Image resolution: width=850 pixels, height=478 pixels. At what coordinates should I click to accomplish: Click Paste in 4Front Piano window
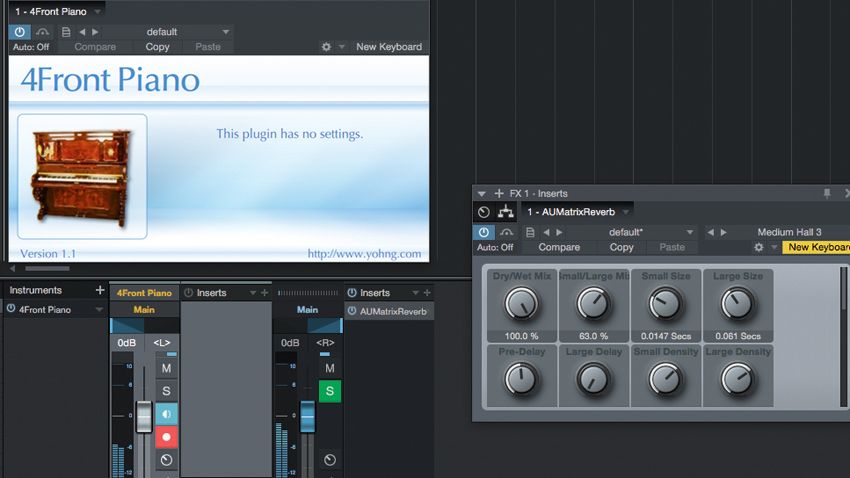208,47
